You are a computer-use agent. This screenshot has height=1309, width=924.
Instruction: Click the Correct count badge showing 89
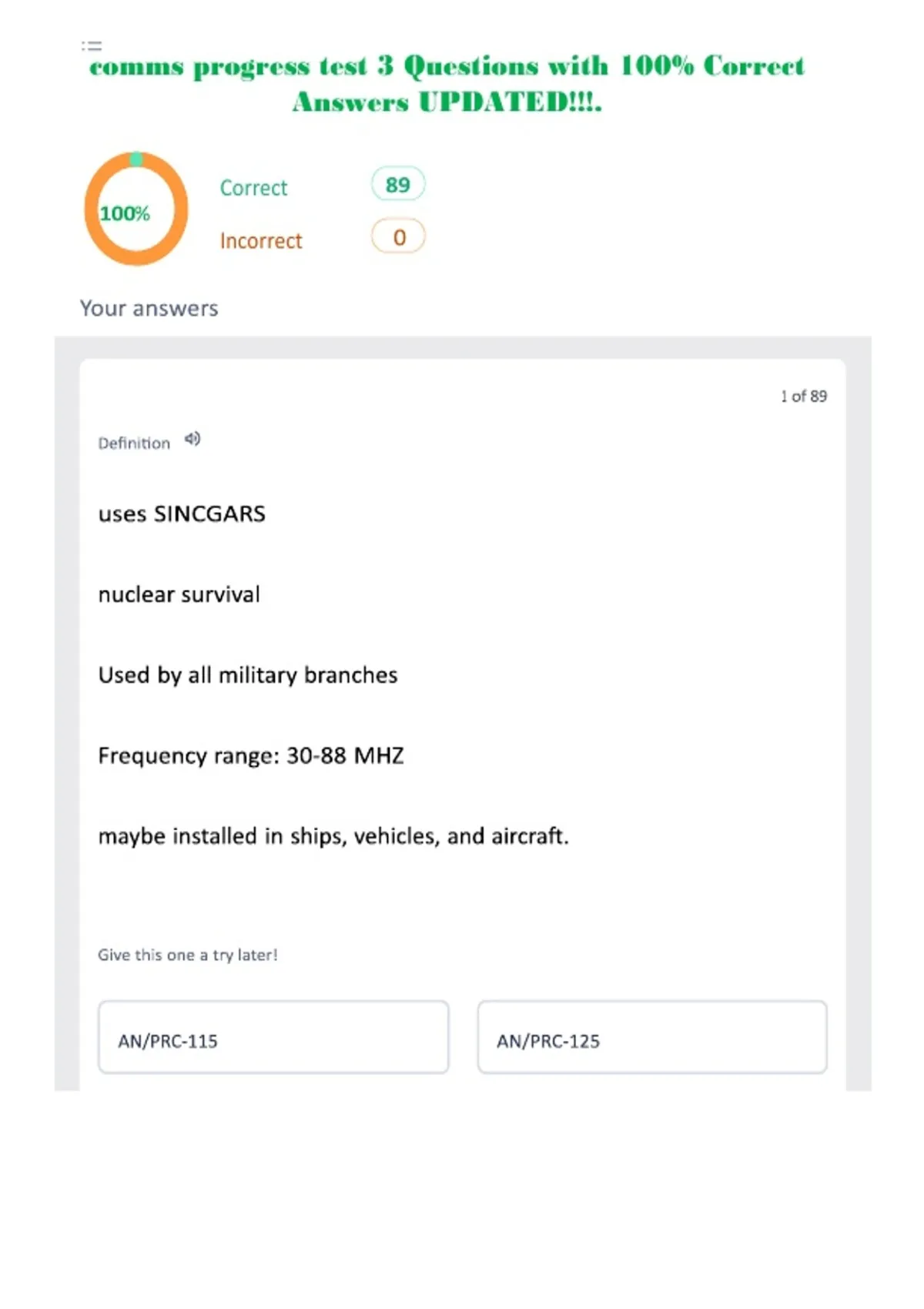pyautogui.click(x=398, y=184)
